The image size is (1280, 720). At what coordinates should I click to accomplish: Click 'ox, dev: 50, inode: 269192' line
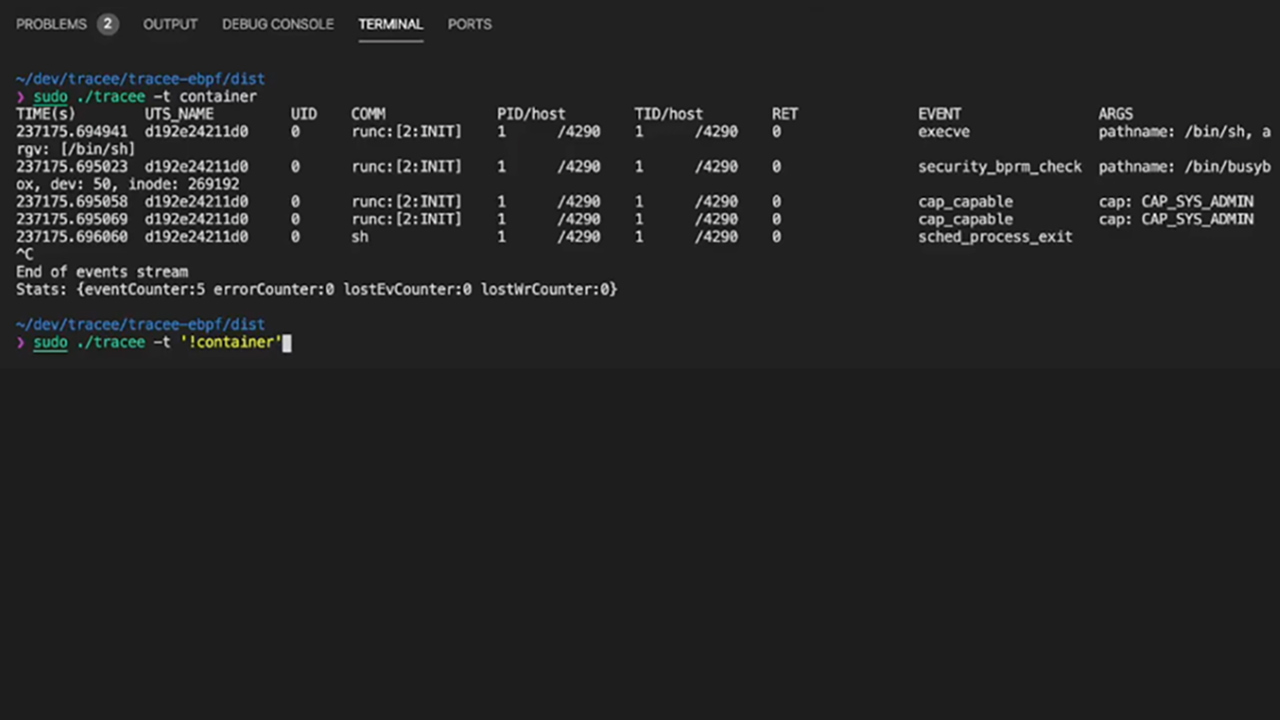(127, 184)
